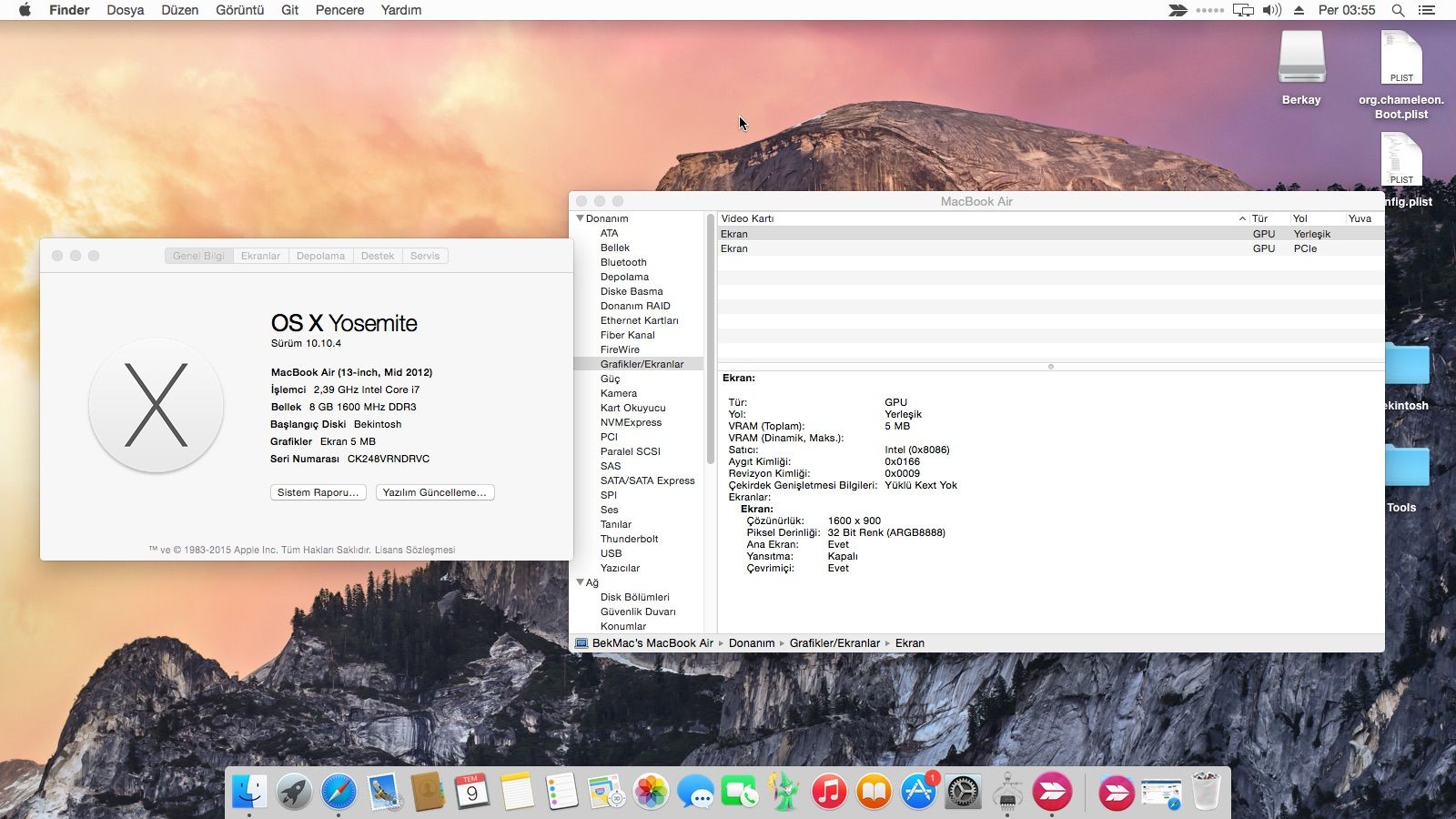1456x819 pixels.
Task: Collapse the Ağ section triangle
Action: pos(580,582)
